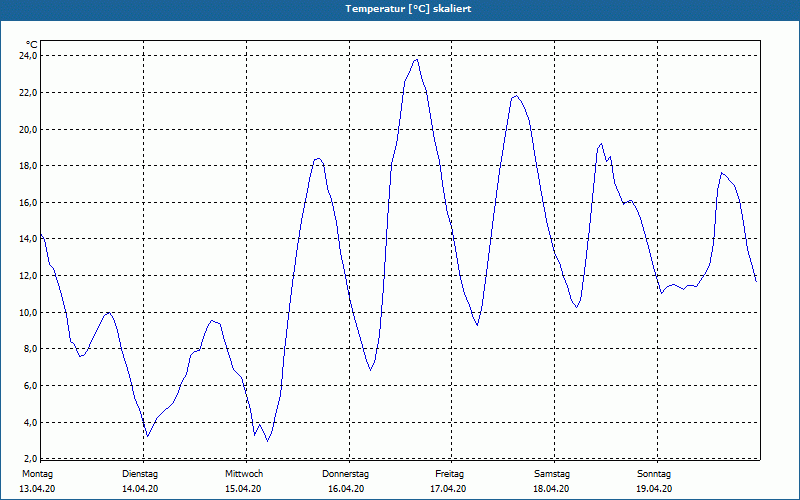Click the 12,0 axis value
Viewport: 800px width, 500px height.
(29, 276)
